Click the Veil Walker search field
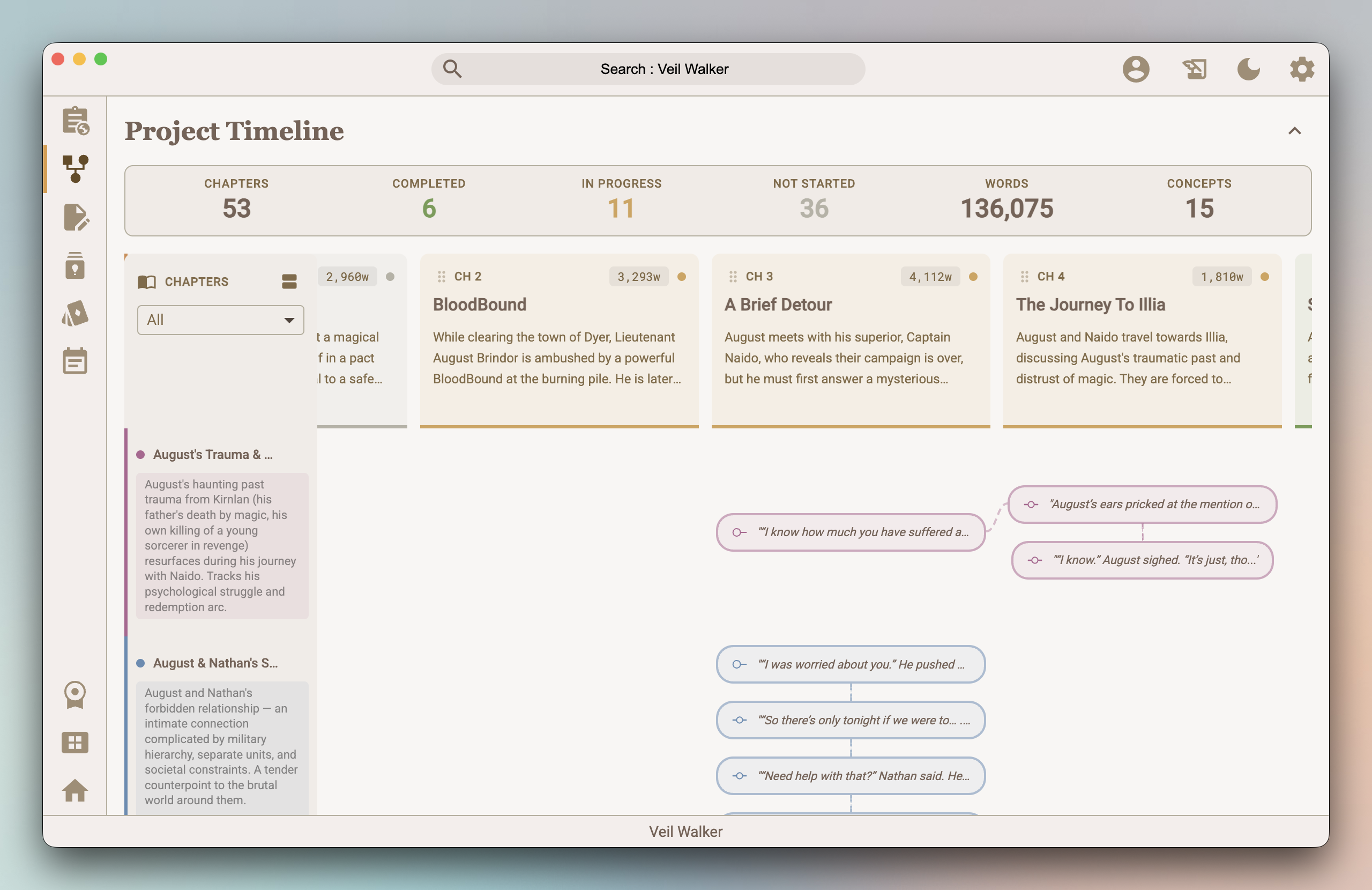 [x=647, y=69]
